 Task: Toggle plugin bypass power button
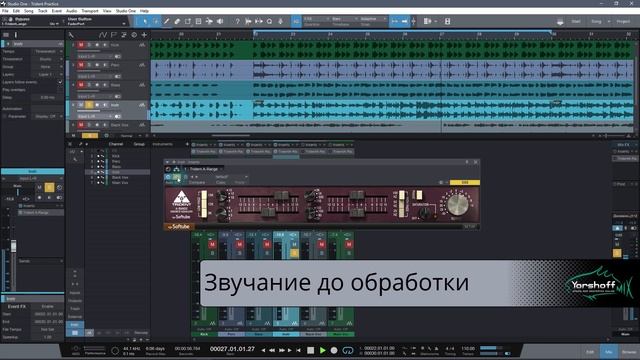coord(168,177)
